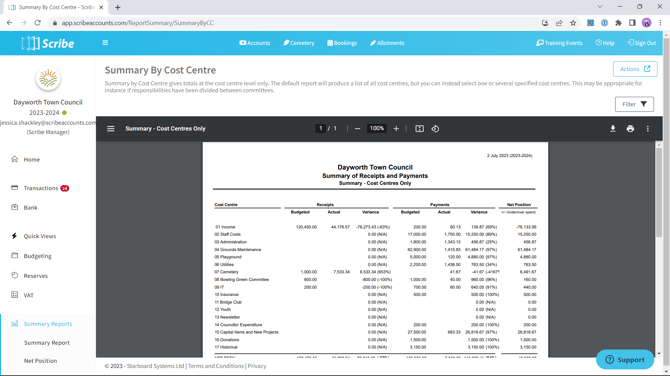This screenshot has width=670, height=376.
Task: Zoom out the PDF with minus icon
Action: (357, 129)
